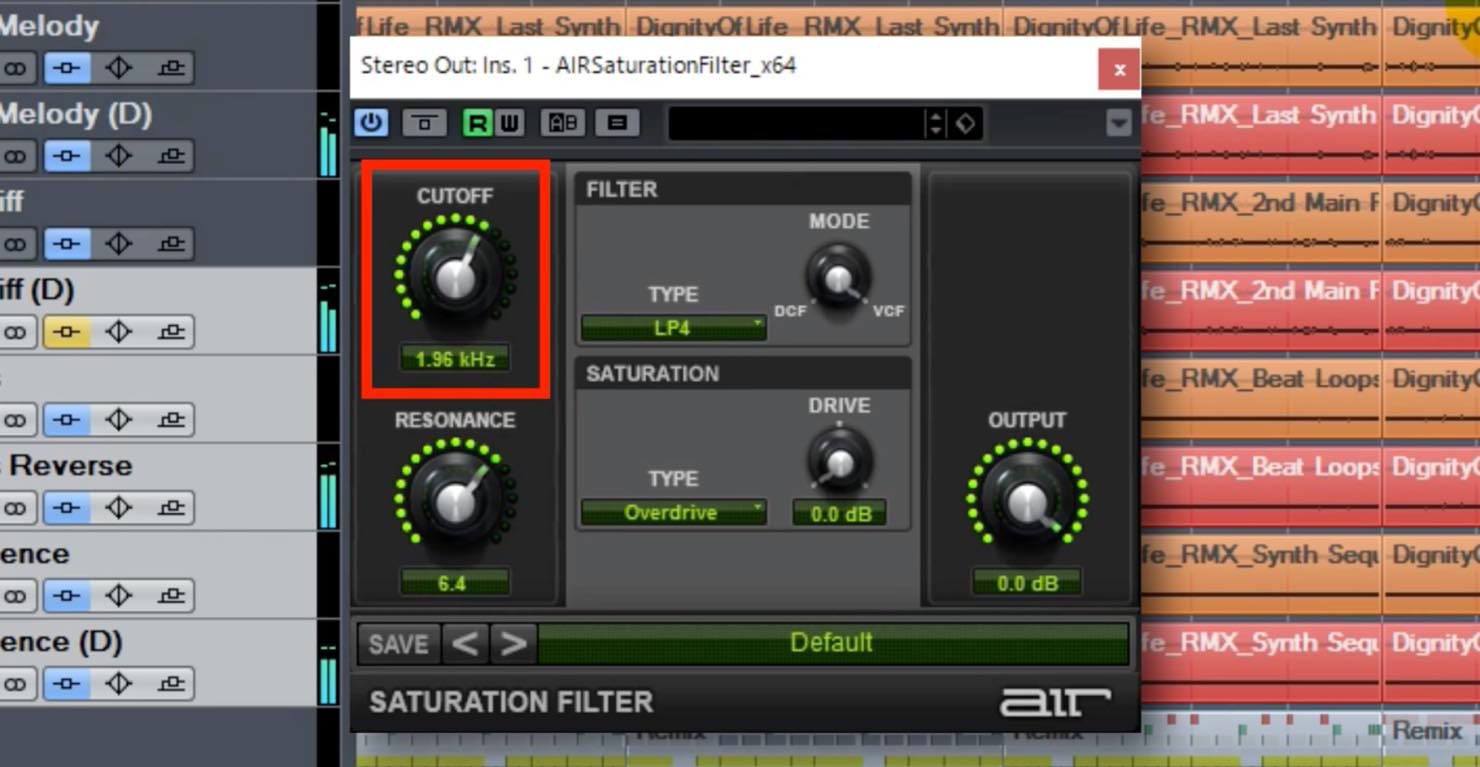Click the output 0.0 dB value field

click(x=1027, y=583)
